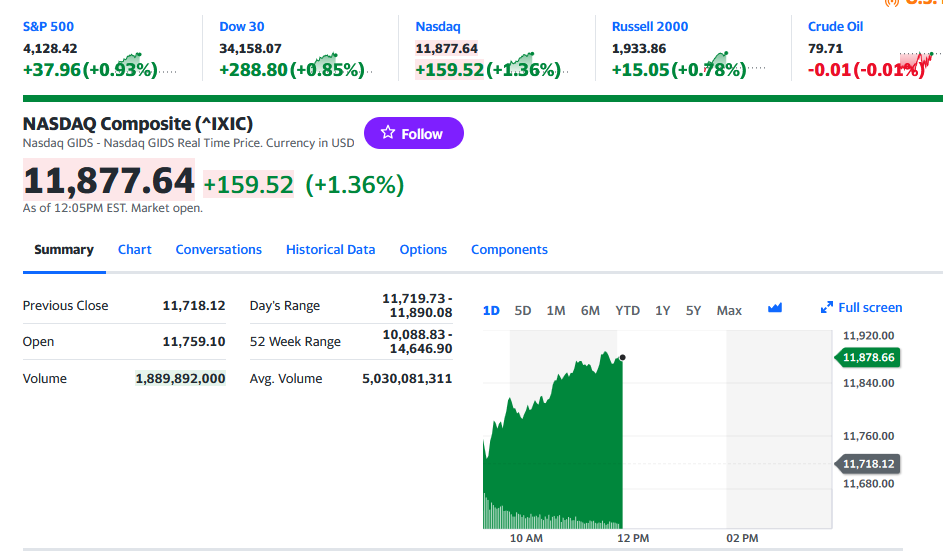
Task: Select the 1M chart range
Action: click(x=556, y=310)
